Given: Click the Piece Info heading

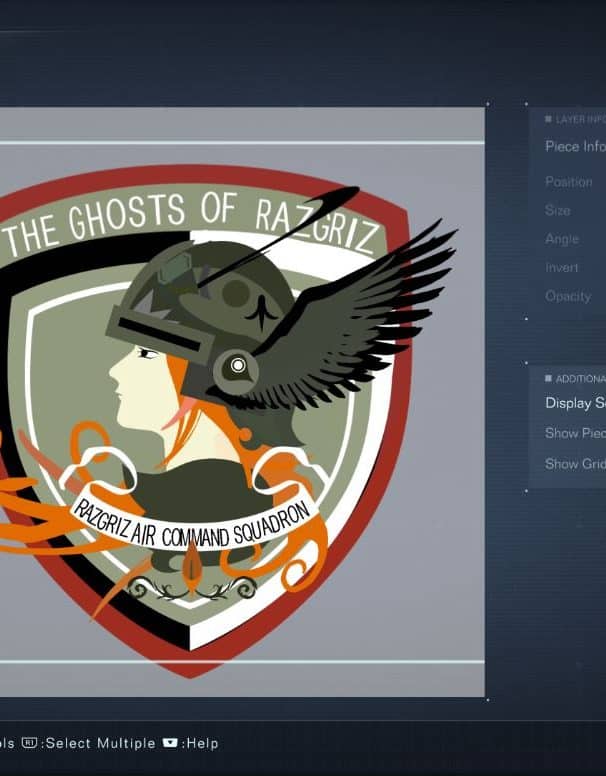Looking at the screenshot, I should [575, 146].
